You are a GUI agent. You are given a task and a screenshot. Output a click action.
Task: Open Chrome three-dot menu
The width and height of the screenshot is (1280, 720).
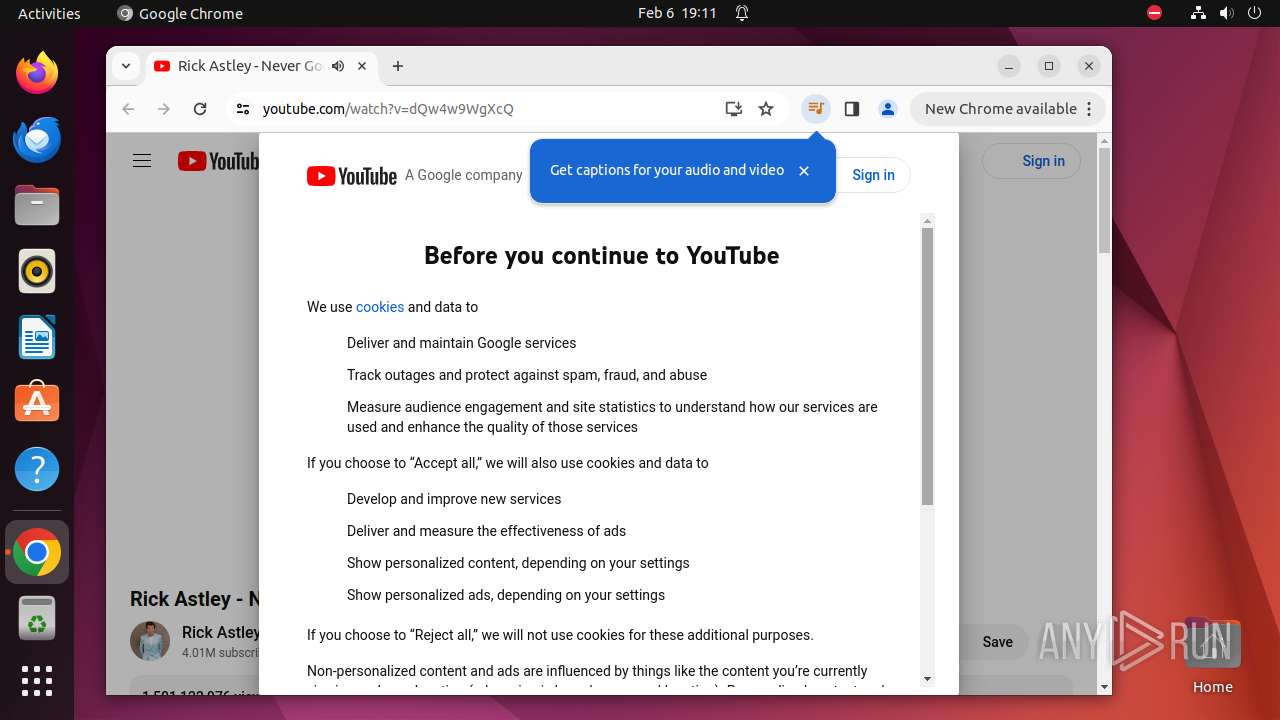[1090, 109]
